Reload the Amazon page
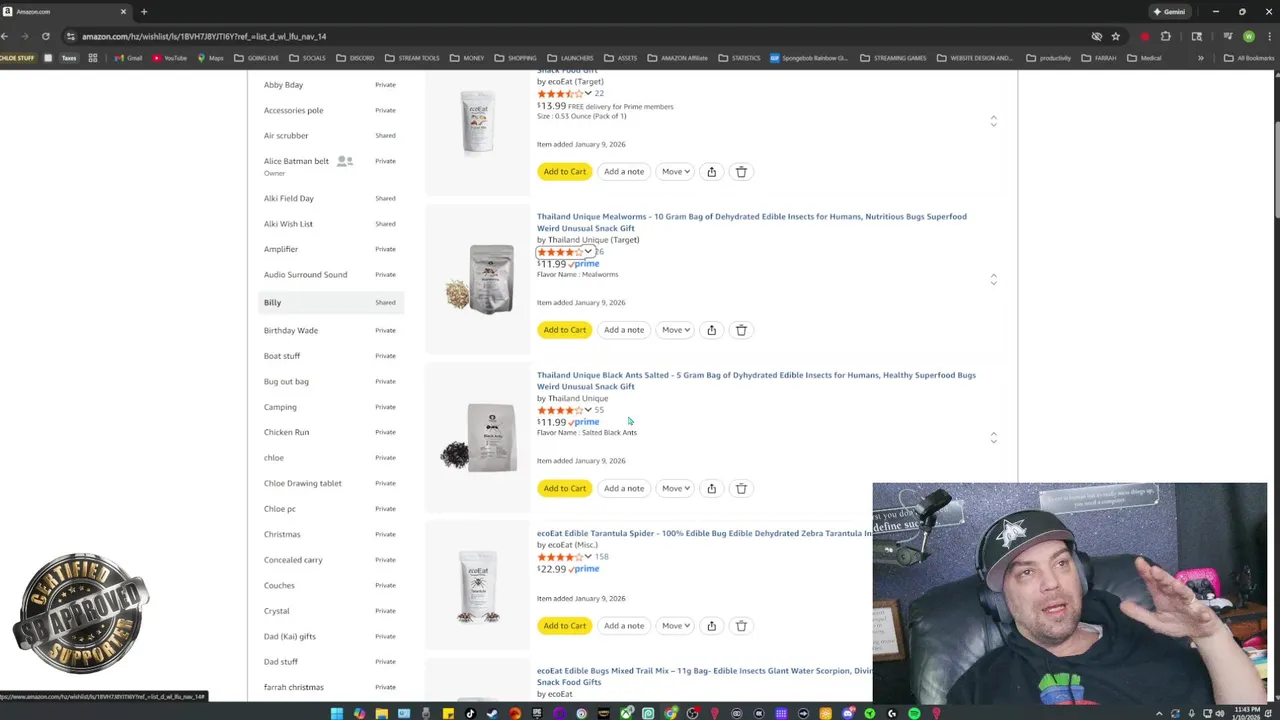This screenshot has height=720, width=1280. tap(45, 36)
